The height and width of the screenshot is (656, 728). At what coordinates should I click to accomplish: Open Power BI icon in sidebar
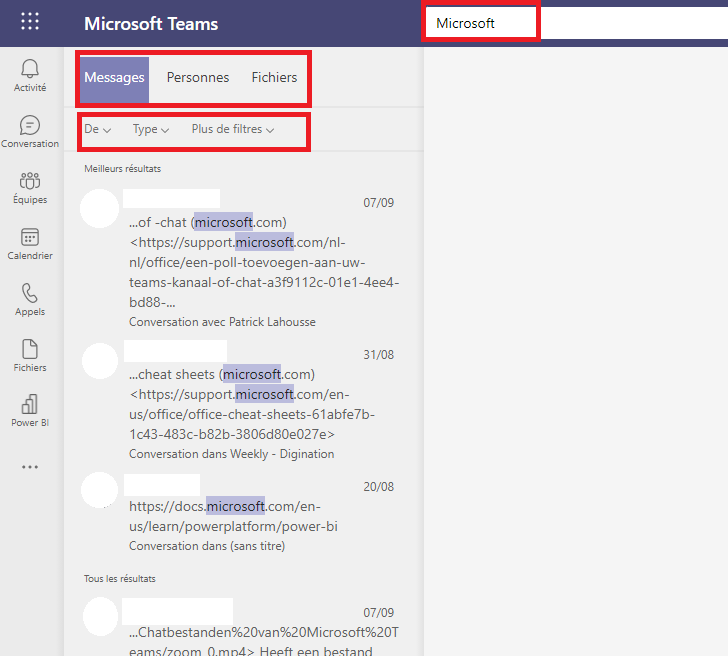(30, 410)
